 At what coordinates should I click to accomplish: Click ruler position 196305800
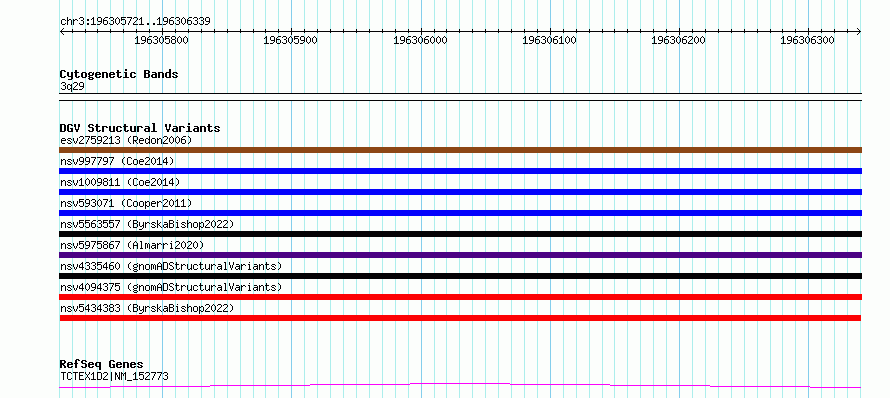(162, 40)
